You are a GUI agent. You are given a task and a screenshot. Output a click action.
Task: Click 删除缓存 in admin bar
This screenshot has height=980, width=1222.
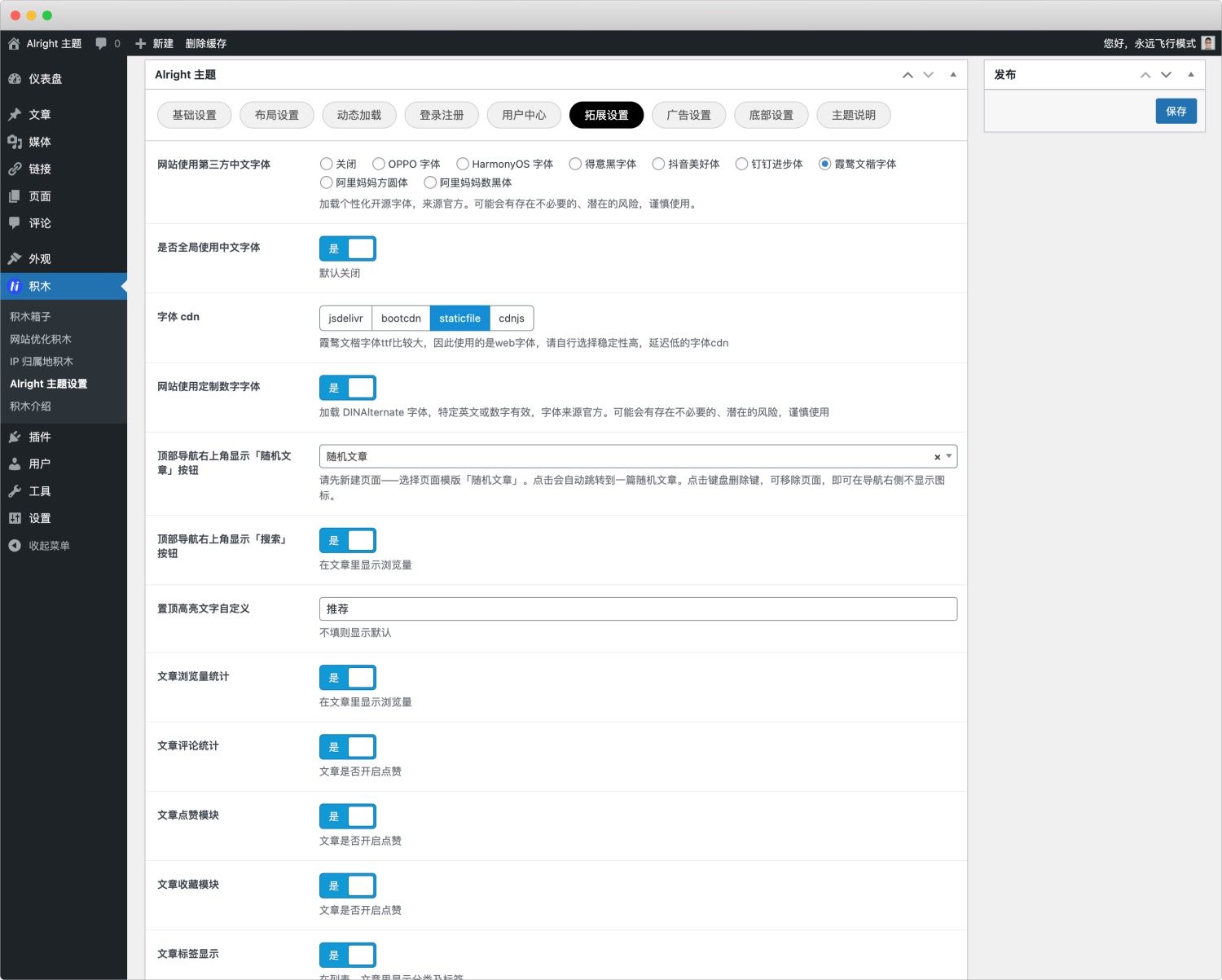click(206, 43)
